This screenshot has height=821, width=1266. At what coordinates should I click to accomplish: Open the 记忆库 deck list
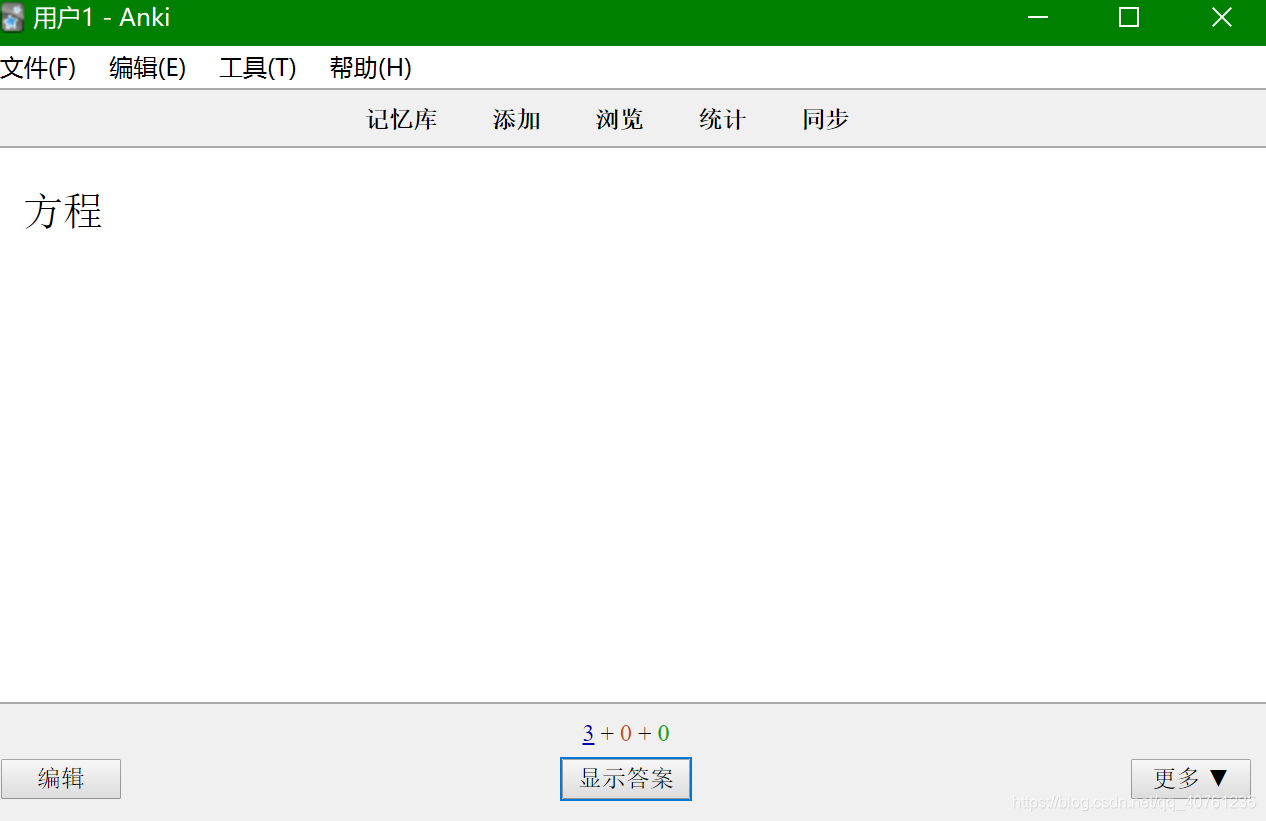pyautogui.click(x=401, y=119)
